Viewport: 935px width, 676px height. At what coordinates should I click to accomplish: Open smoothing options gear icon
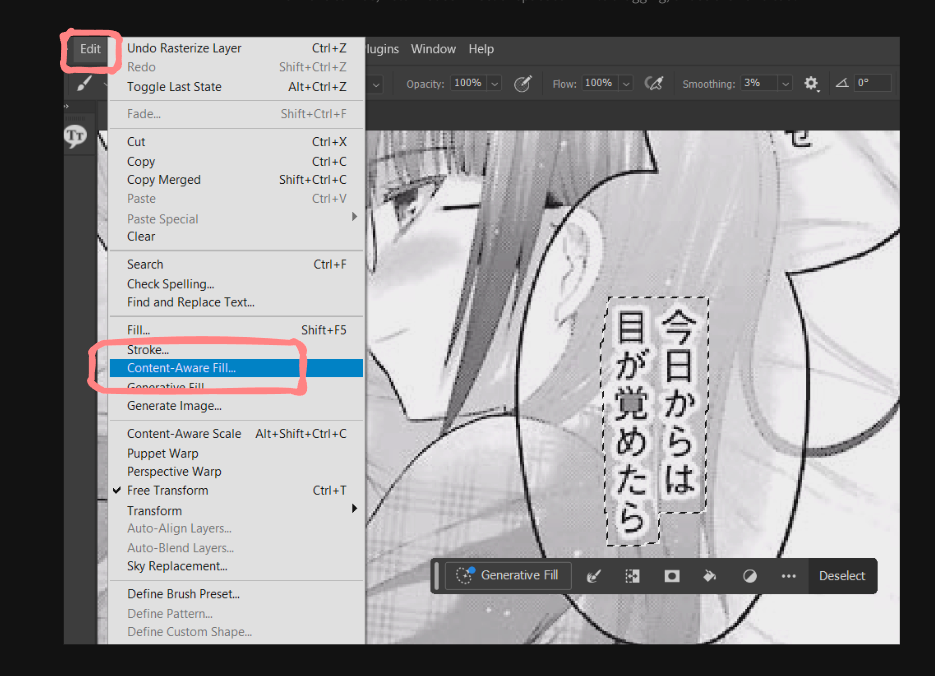[811, 83]
